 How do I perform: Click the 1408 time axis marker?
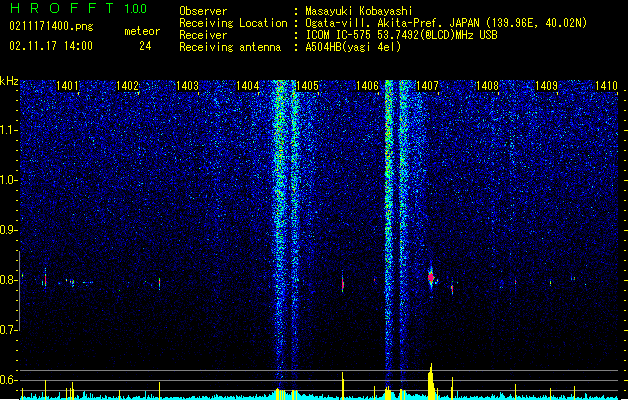click(487, 86)
